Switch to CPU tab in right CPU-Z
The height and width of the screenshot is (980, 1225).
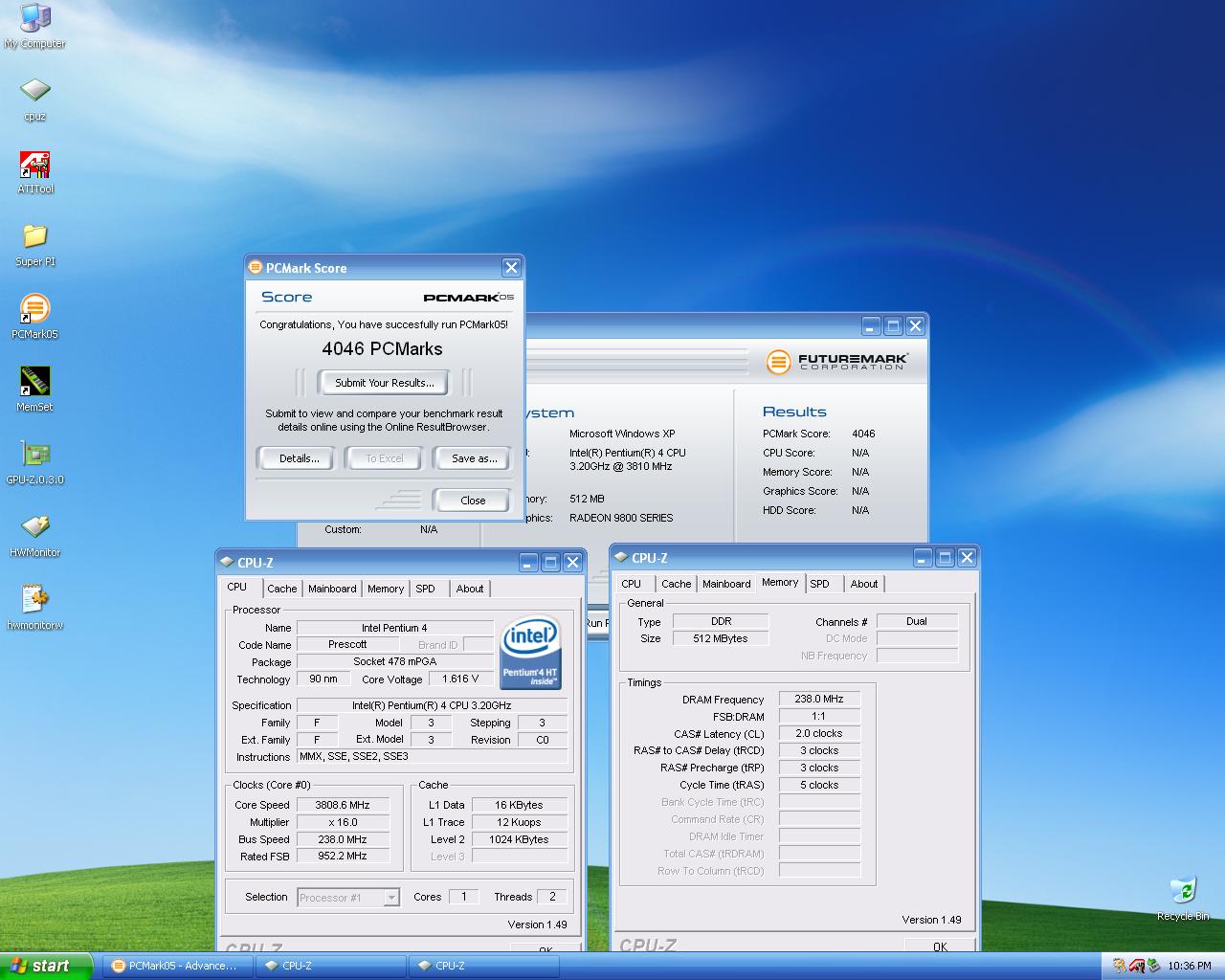click(x=632, y=584)
